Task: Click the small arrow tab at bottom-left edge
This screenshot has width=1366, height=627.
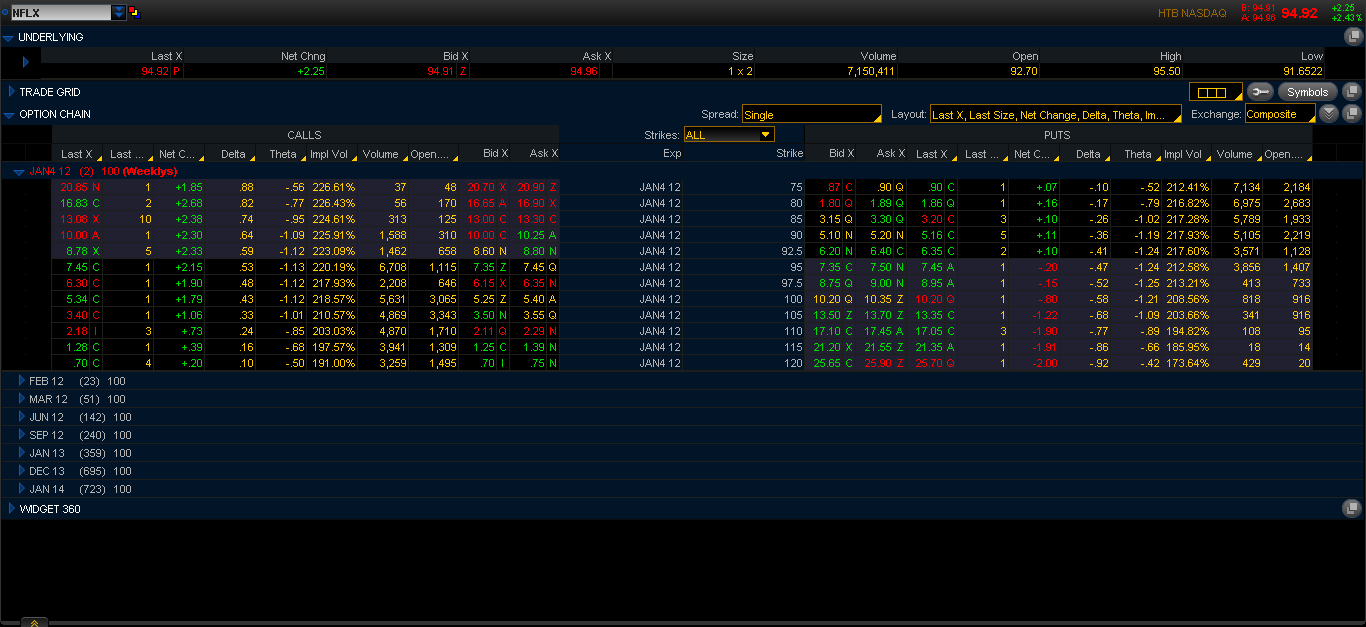Action: pos(34,622)
